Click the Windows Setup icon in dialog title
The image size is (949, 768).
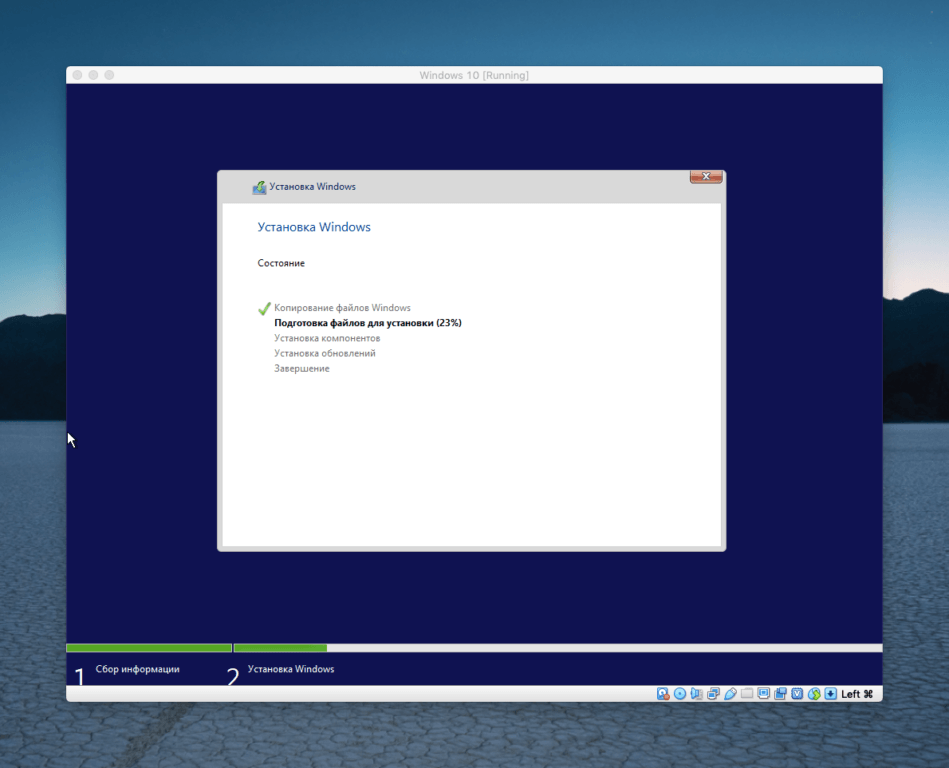(x=259, y=187)
